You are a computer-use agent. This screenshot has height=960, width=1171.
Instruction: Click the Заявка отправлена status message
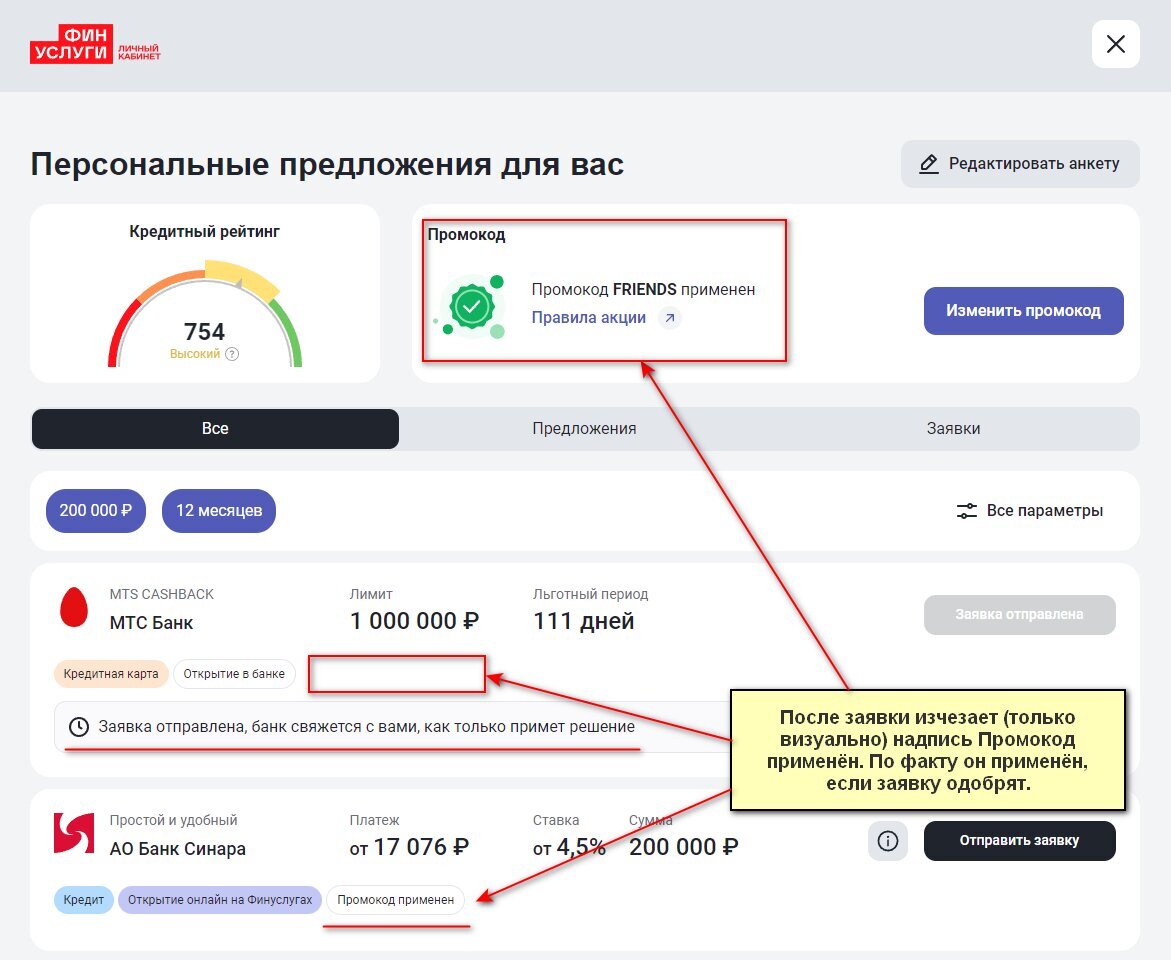367,727
